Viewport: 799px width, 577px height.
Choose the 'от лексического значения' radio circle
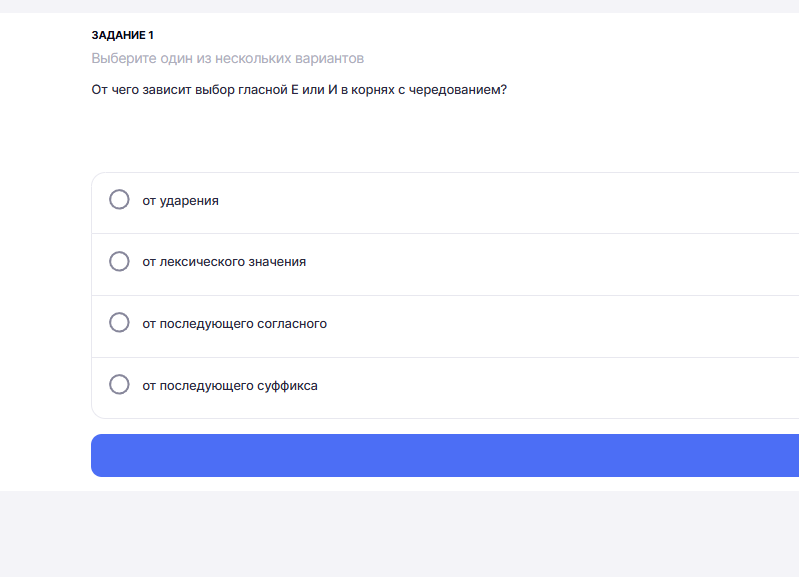click(119, 261)
